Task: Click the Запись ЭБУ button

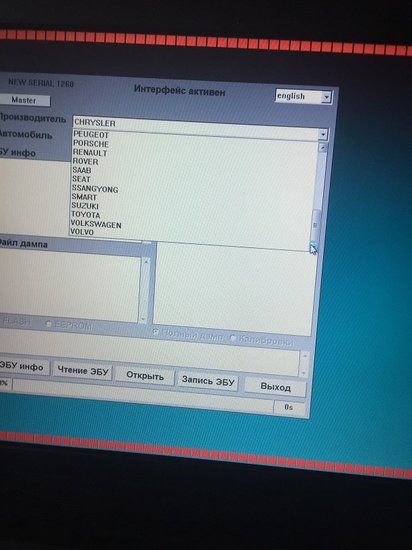Action: point(208,381)
